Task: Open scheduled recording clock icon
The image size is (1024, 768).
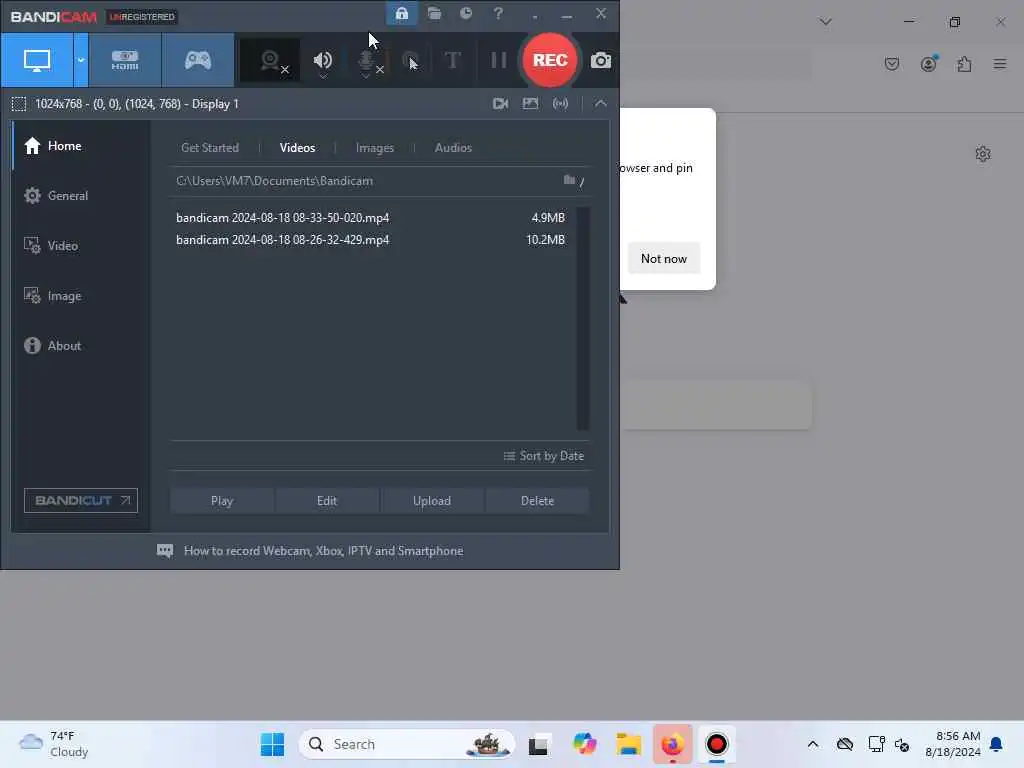Action: [x=466, y=13]
